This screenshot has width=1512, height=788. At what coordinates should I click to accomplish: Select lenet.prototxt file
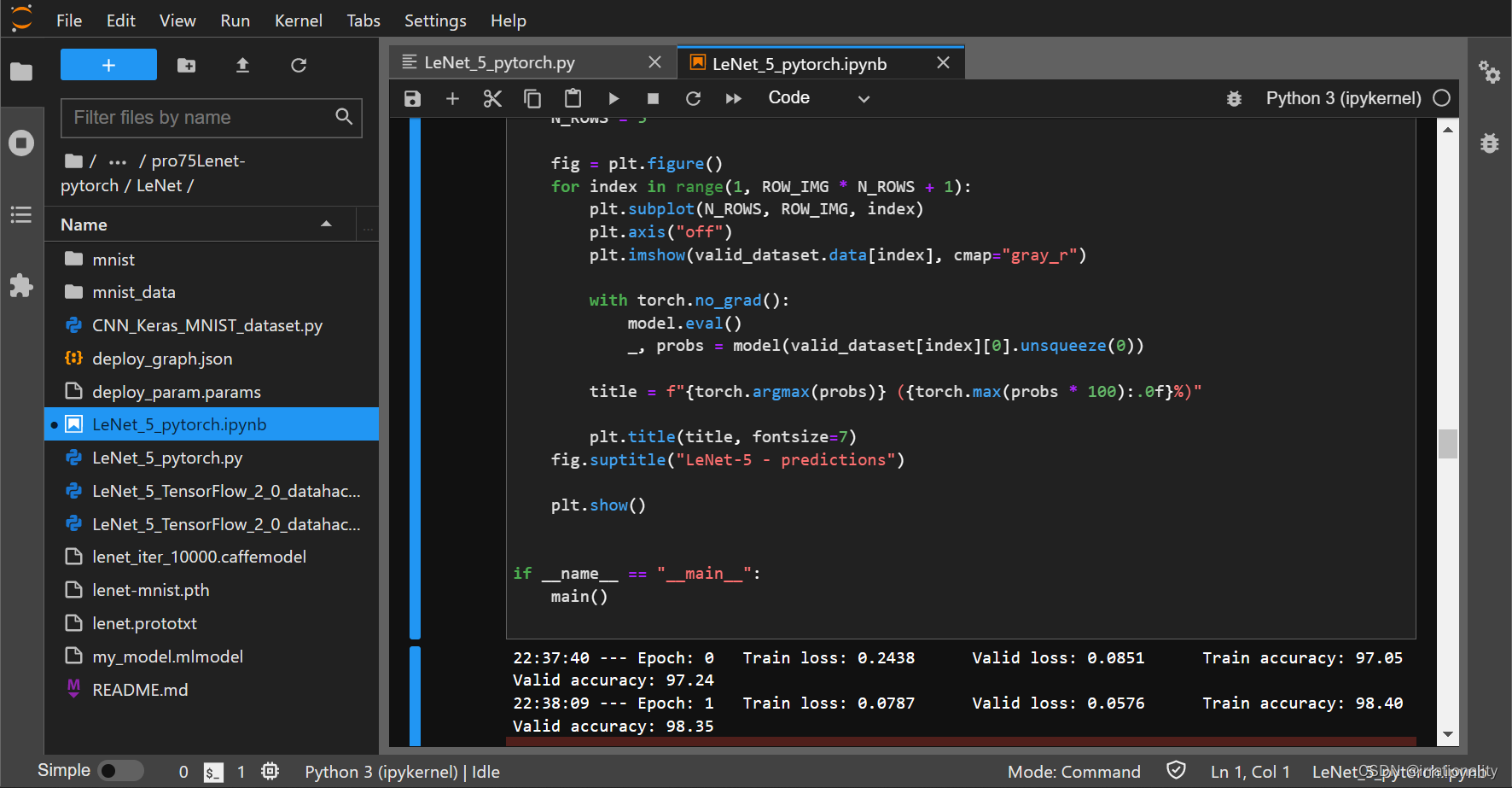click(212, 623)
